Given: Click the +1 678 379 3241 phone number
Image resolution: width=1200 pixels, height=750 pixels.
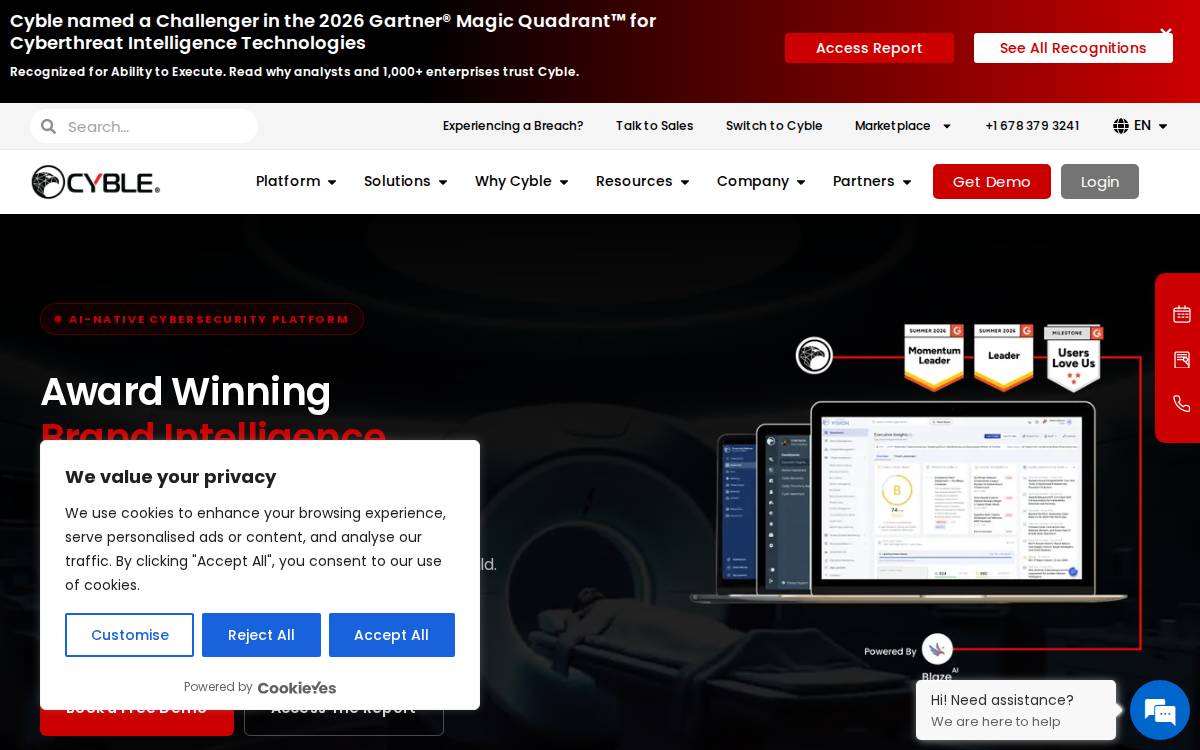Looking at the screenshot, I should 1032,126.
